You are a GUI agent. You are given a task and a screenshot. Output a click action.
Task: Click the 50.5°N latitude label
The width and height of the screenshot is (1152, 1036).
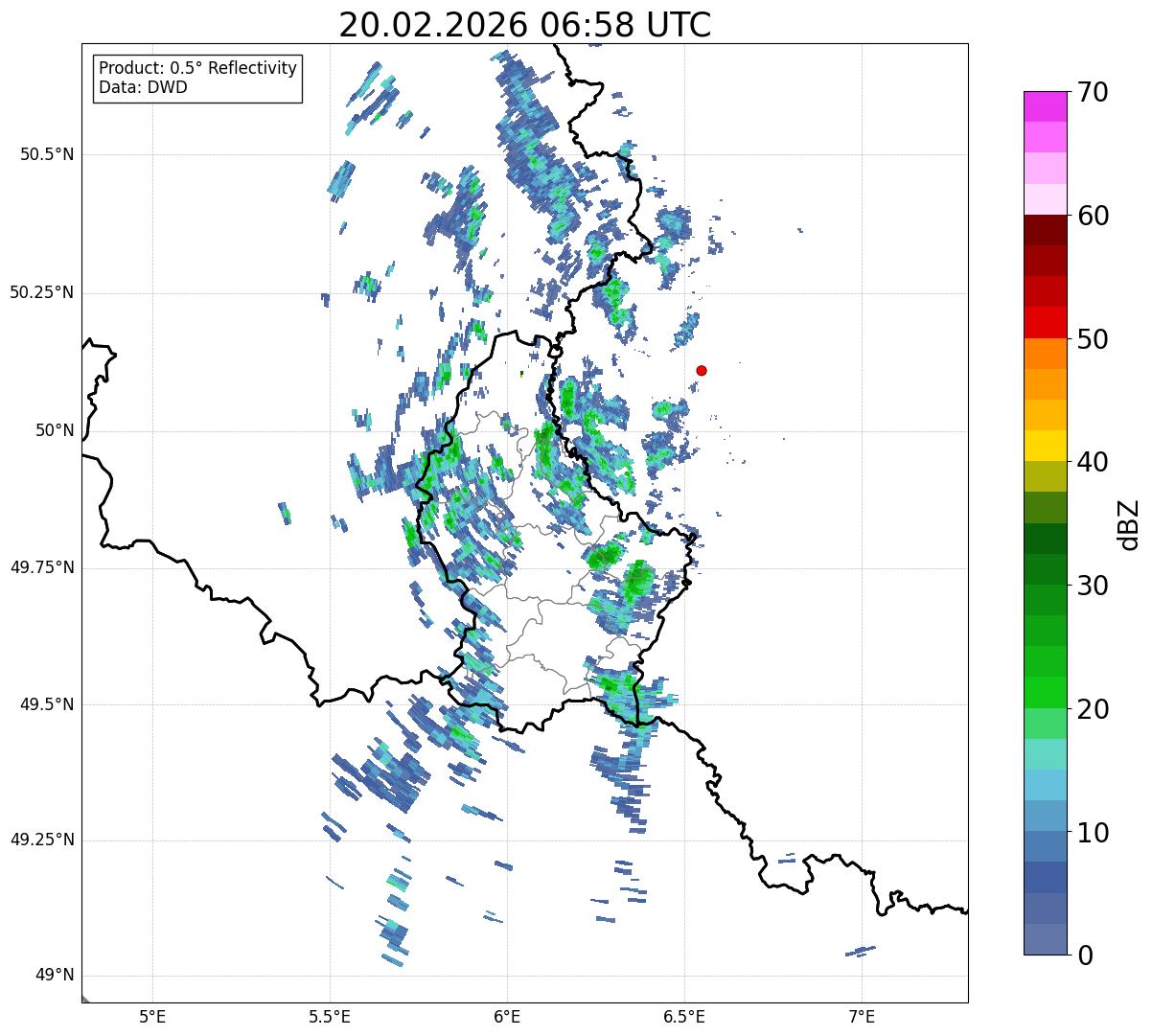tap(48, 154)
